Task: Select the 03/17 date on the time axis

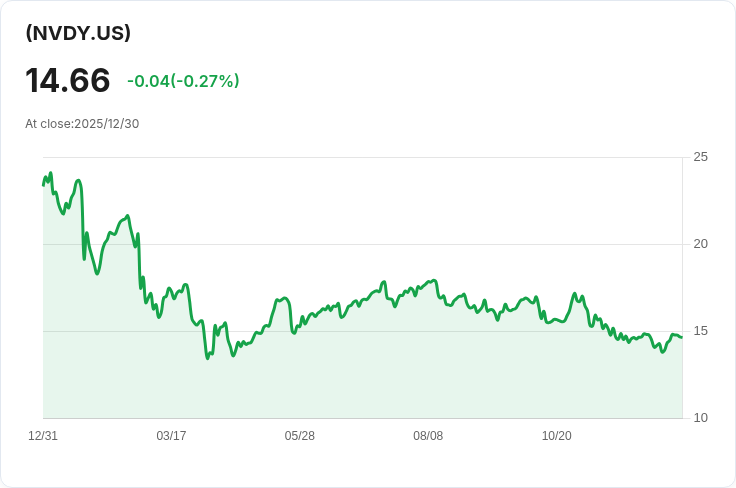Action: point(171,436)
